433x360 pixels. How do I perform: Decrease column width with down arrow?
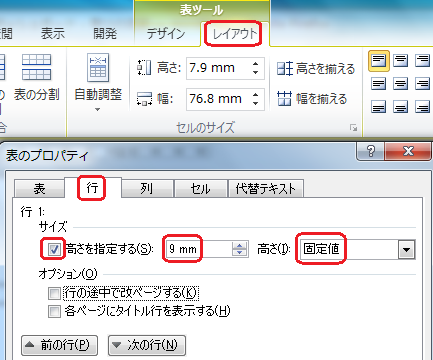pyautogui.click(x=255, y=103)
